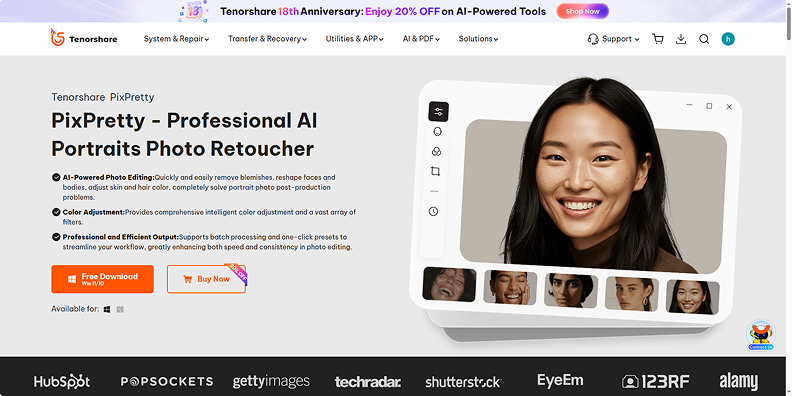792x396 pixels.
Task: Click the HubSpot logo
Action: pos(62,381)
